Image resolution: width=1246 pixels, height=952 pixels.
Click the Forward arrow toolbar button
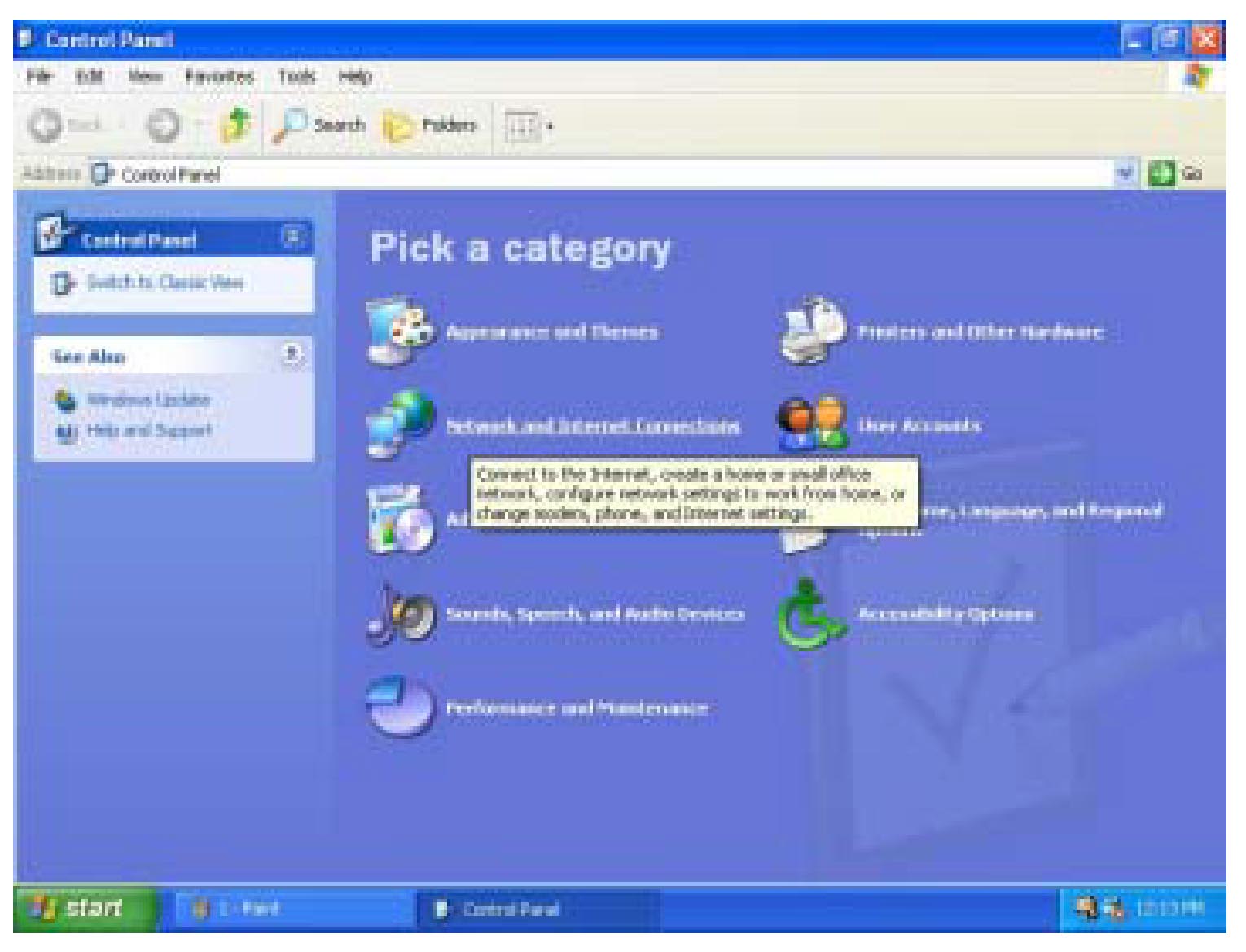164,125
